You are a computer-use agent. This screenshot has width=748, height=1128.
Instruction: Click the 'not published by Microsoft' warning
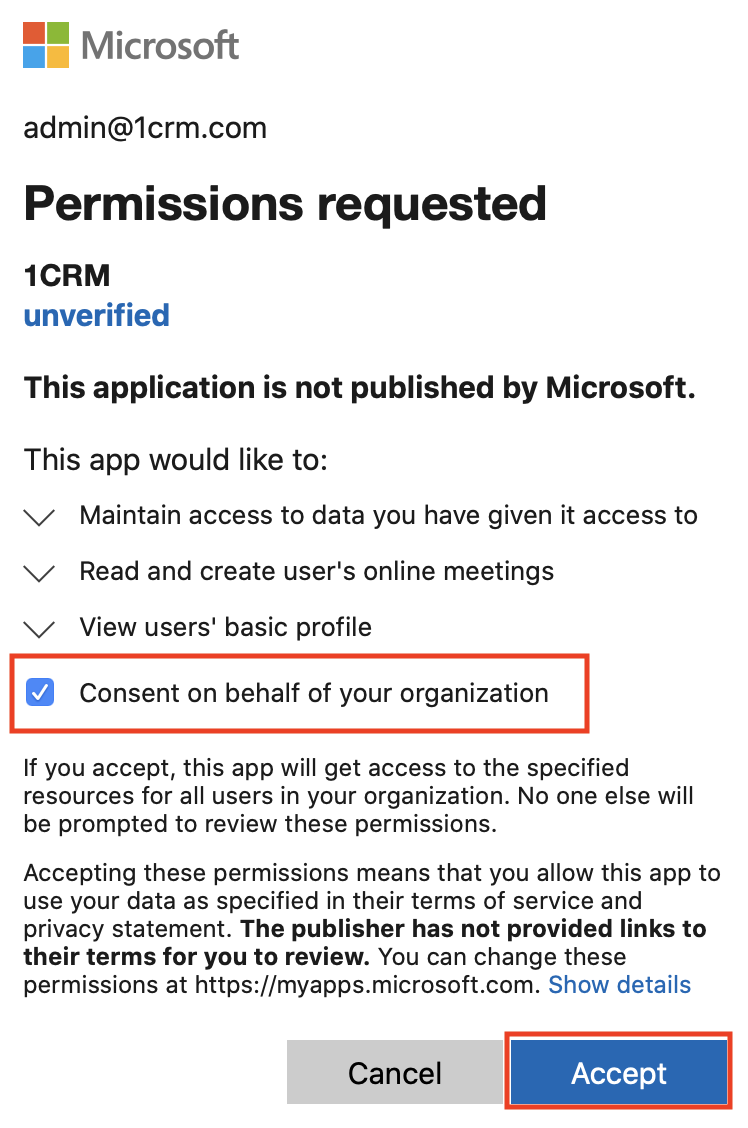(360, 388)
